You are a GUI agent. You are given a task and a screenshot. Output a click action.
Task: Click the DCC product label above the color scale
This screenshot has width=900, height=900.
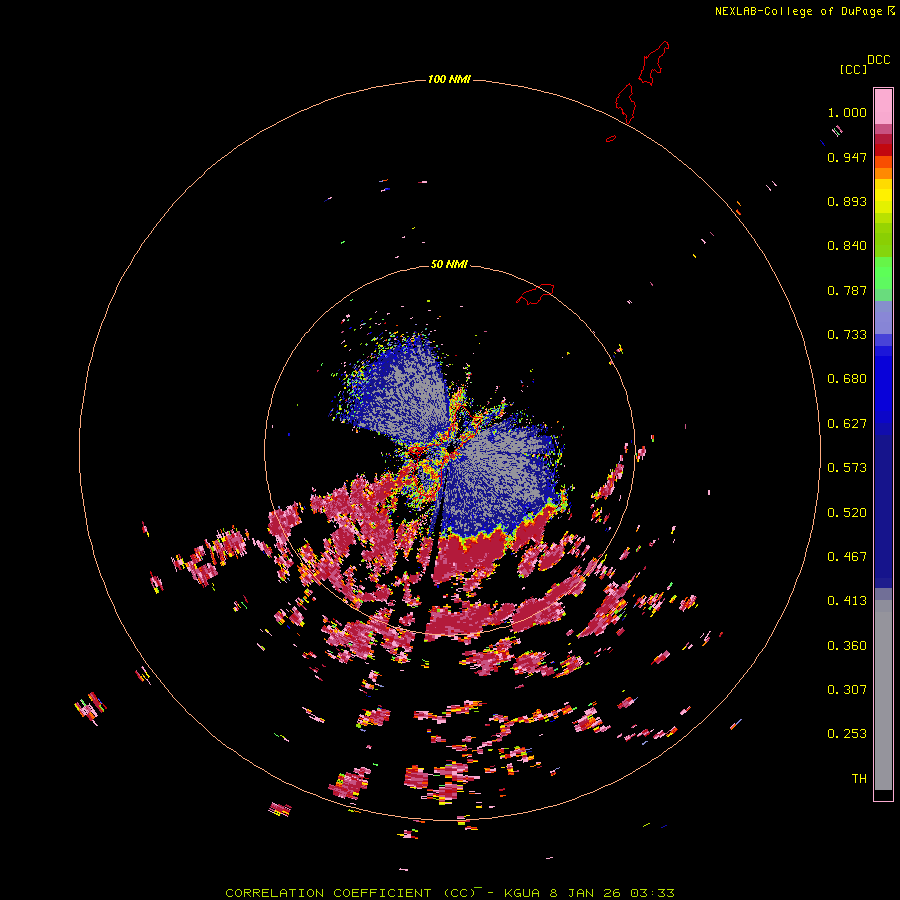(x=878, y=60)
